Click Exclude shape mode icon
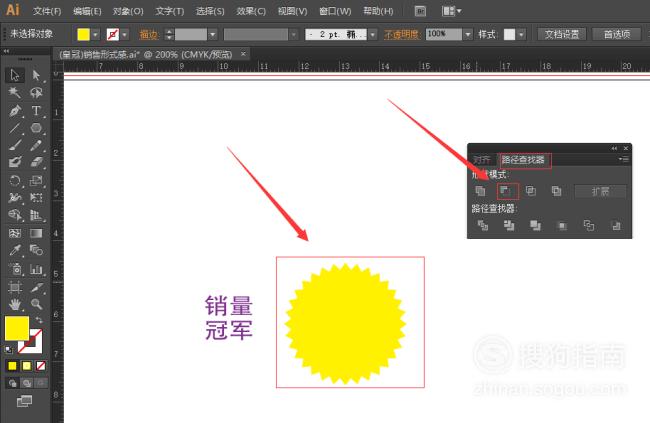The height and width of the screenshot is (423, 650). click(556, 191)
